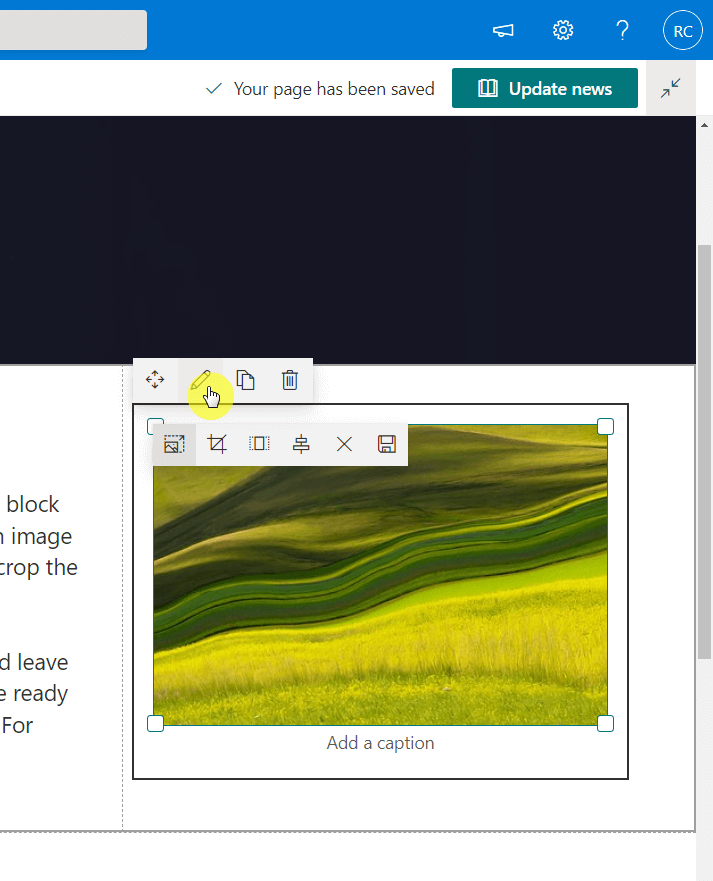The height and width of the screenshot is (881, 713).
Task: Click the collapse arrows icon
Action: point(670,88)
